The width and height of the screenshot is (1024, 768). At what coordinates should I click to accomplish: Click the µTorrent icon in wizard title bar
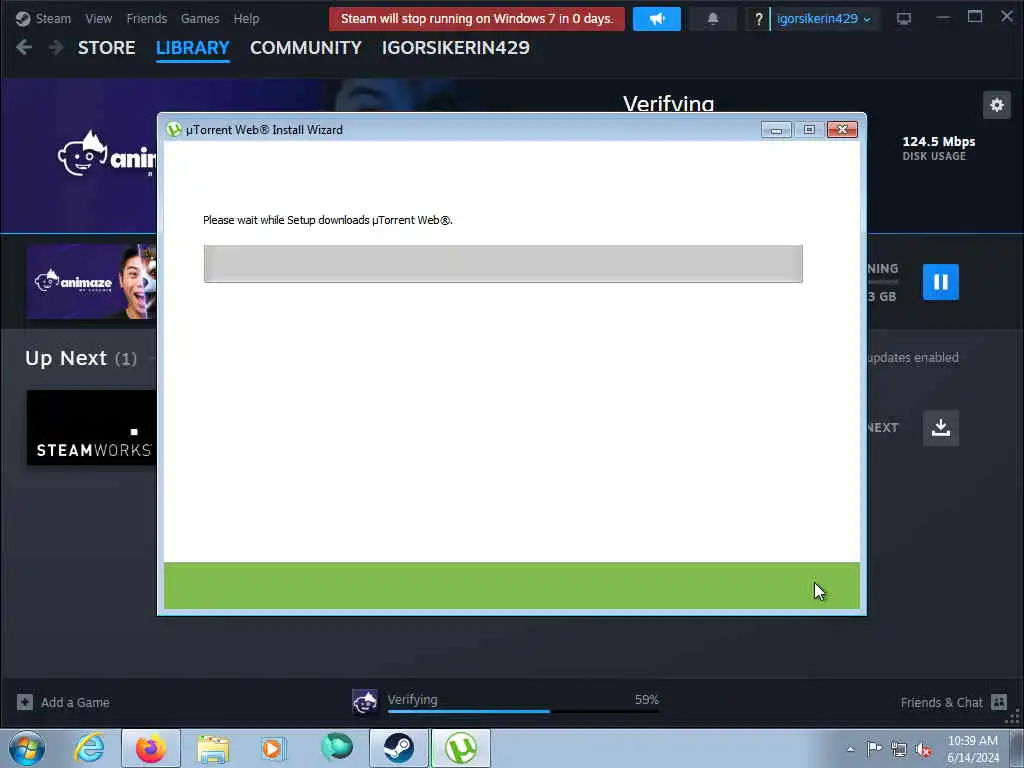174,129
